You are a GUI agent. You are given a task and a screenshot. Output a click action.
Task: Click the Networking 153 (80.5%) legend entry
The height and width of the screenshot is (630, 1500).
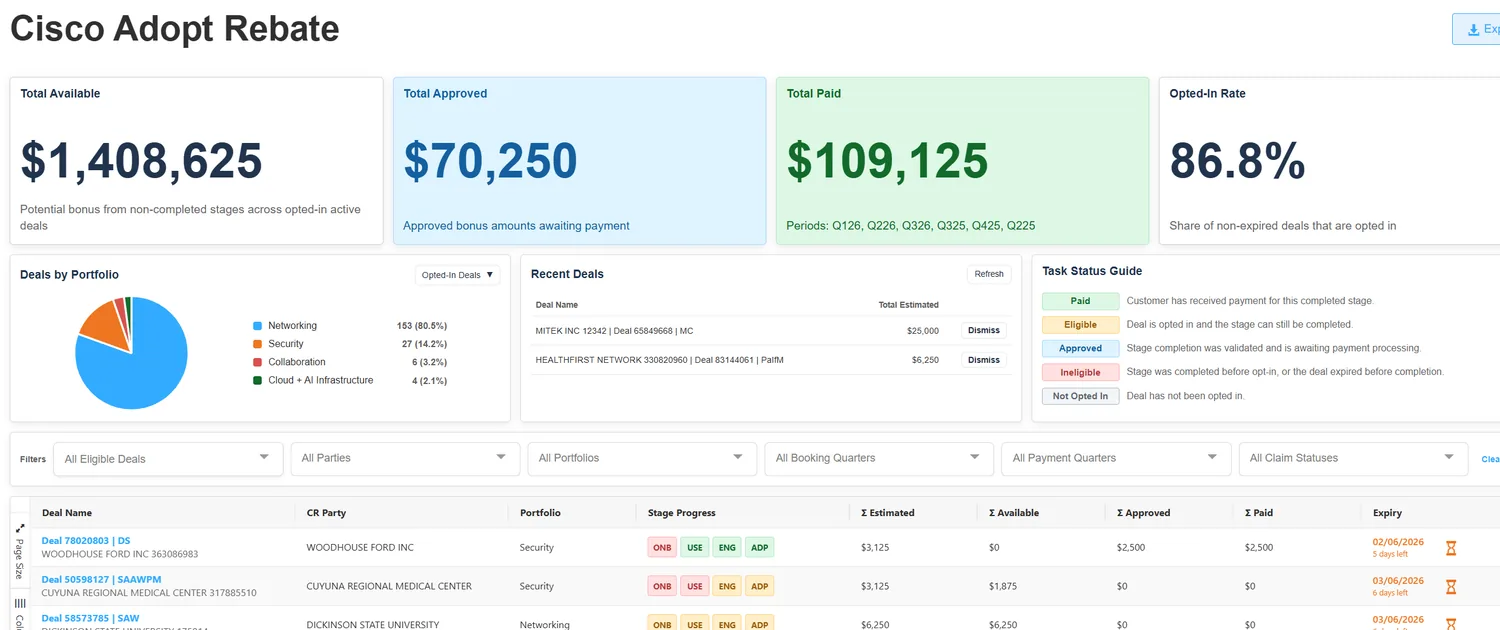point(350,326)
